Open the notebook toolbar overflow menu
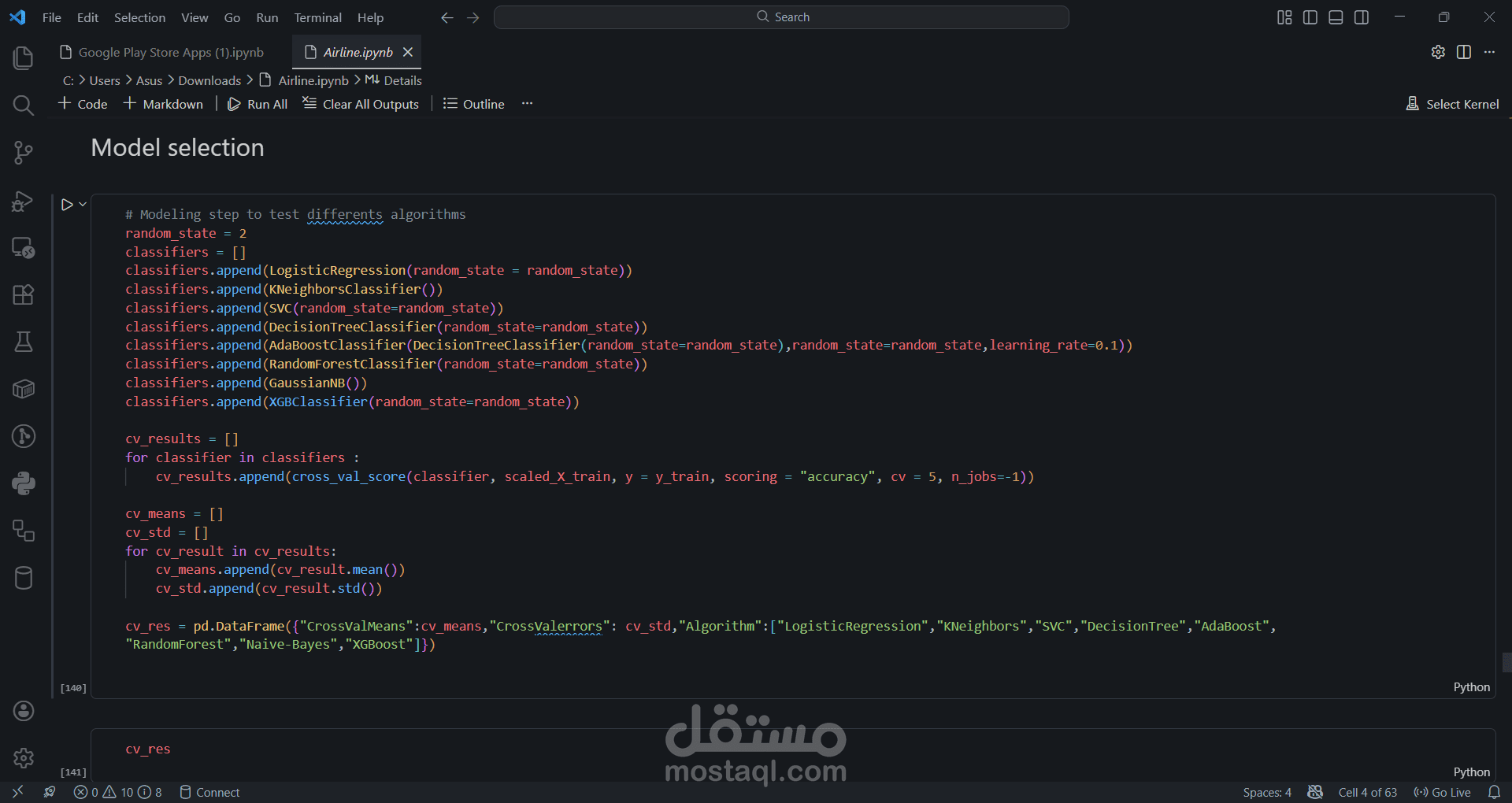The width and height of the screenshot is (1512, 803). 527,103
